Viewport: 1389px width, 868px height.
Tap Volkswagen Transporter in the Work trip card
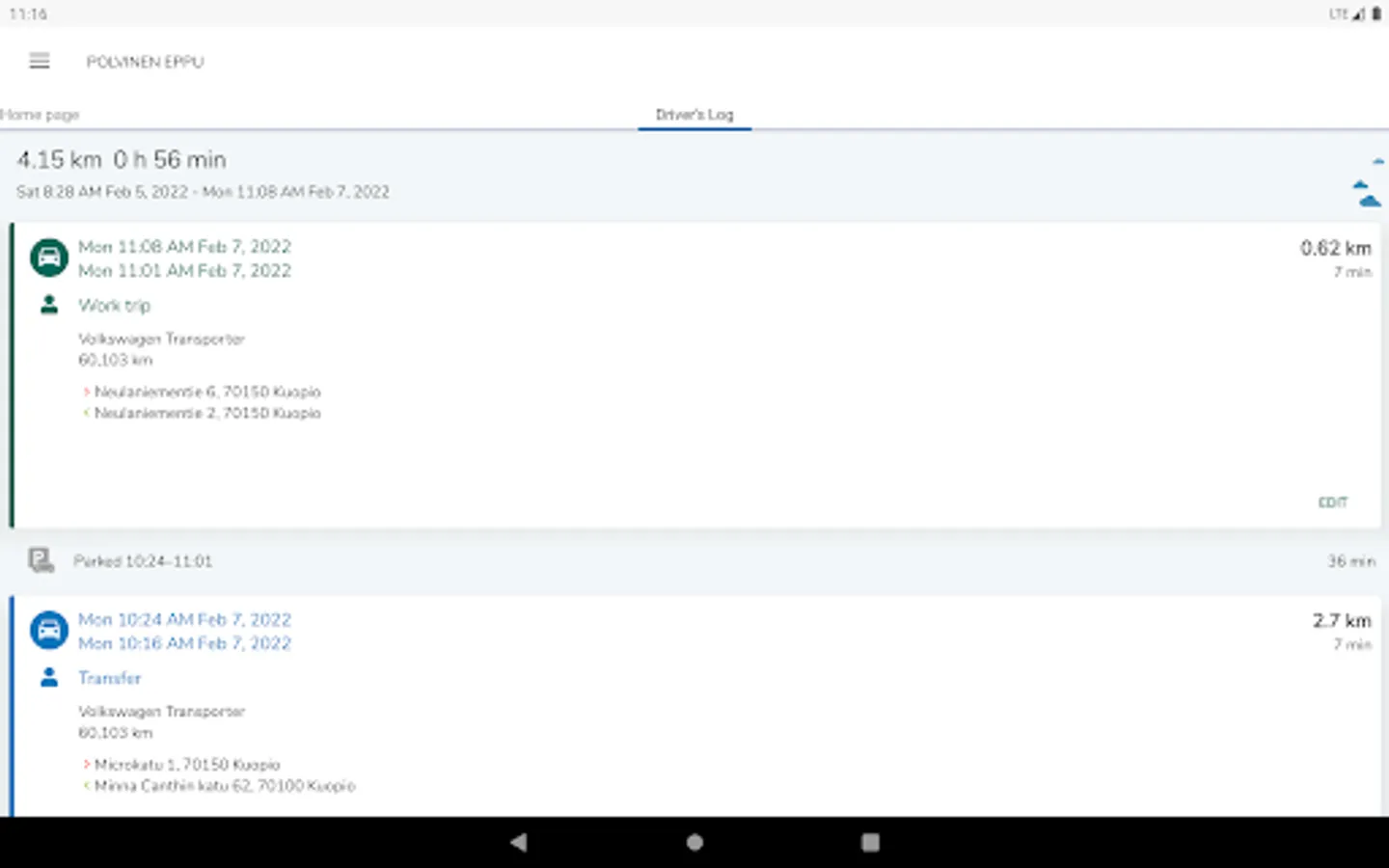[161, 339]
